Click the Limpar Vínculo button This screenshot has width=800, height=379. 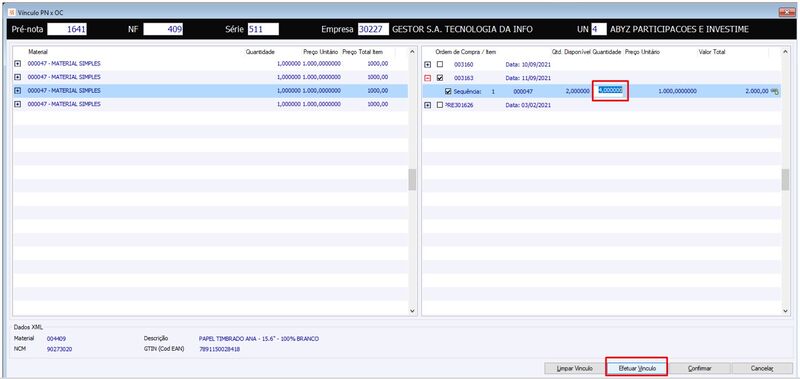[x=575, y=368]
